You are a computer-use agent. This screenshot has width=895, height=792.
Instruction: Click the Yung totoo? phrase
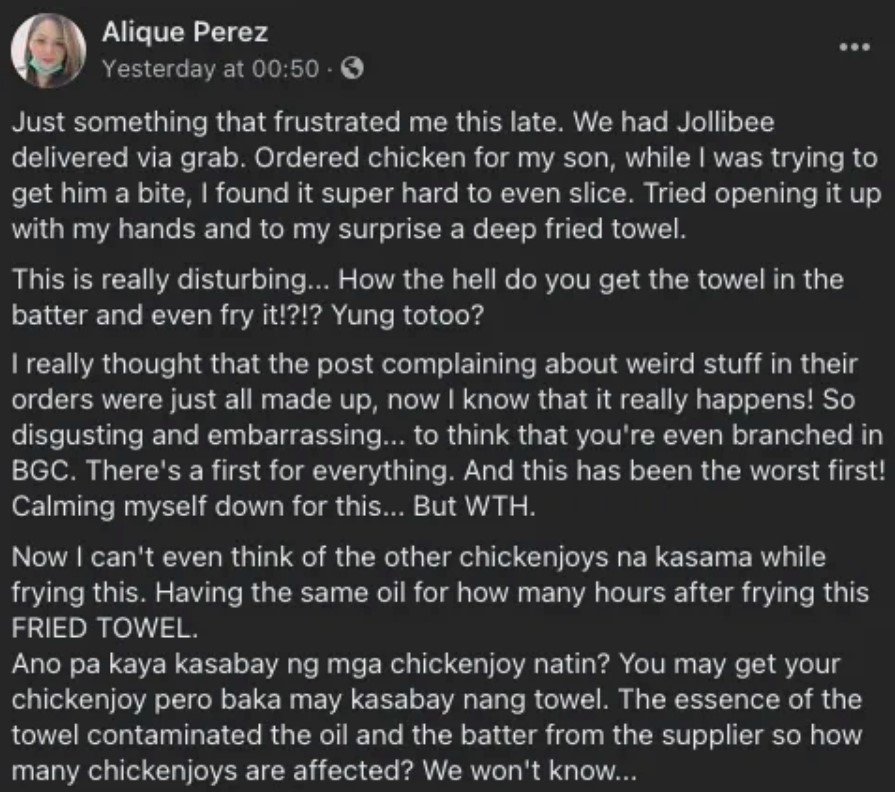[408, 315]
